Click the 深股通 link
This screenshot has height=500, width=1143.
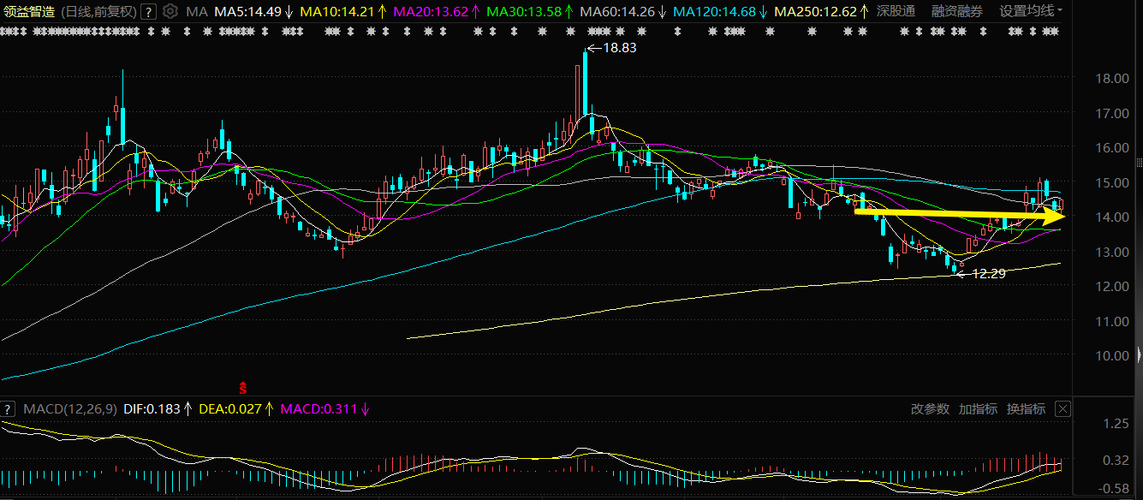(x=895, y=12)
